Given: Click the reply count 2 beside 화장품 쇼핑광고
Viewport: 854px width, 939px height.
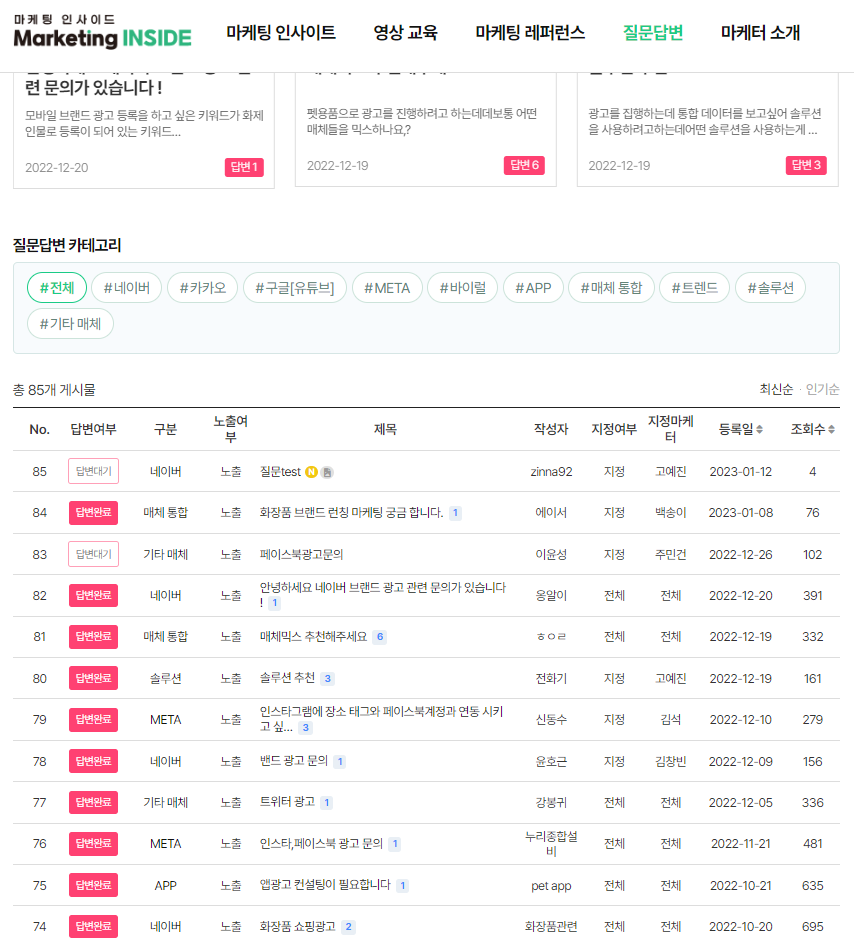Looking at the screenshot, I should [349, 927].
